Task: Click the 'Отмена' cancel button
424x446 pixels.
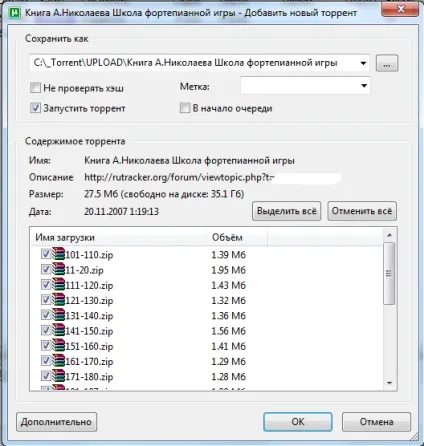Action: point(376,422)
